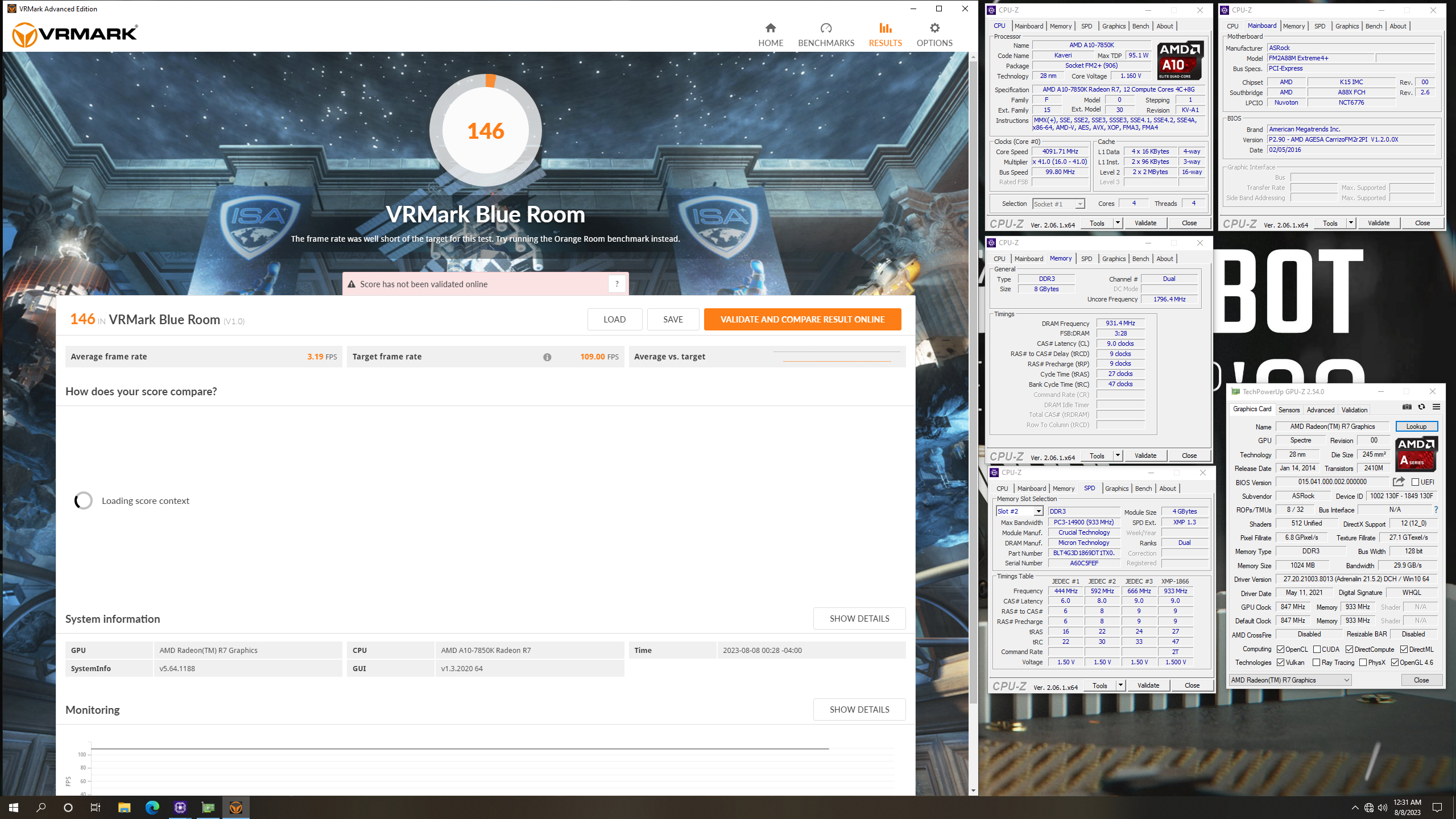
Task: Click the LOAD button in VRMark
Action: coord(614,319)
